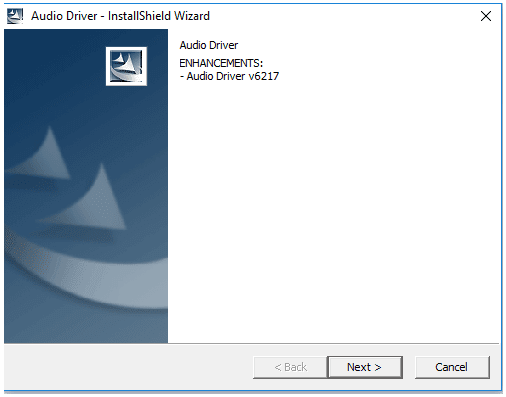506x397 pixels.
Task: Click the "Audio Driver - InstallShield Wizard" title
Action: tap(120, 16)
